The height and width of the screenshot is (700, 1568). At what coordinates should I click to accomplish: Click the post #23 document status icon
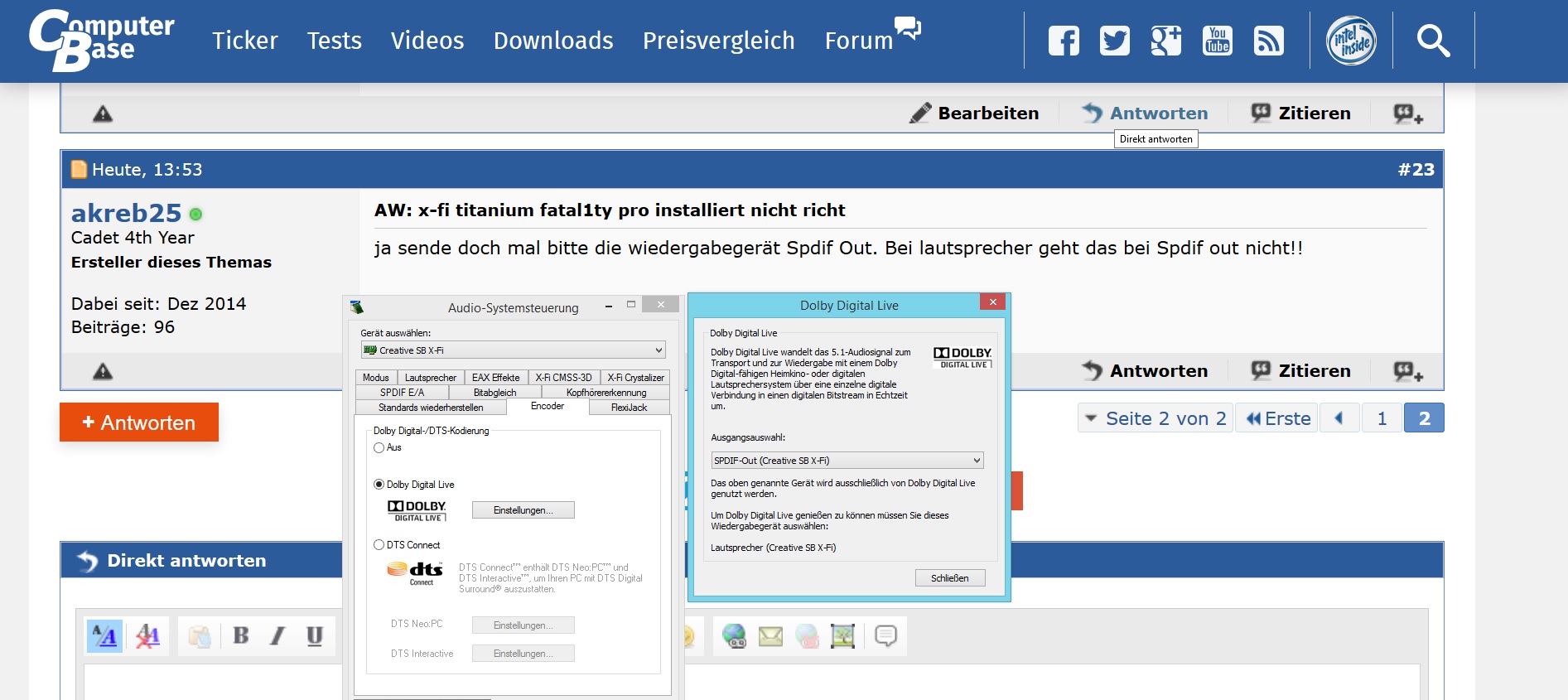(79, 170)
